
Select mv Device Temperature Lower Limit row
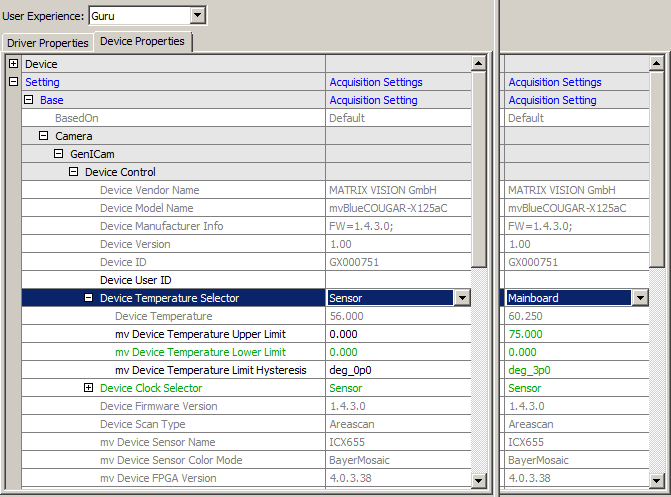200,352
